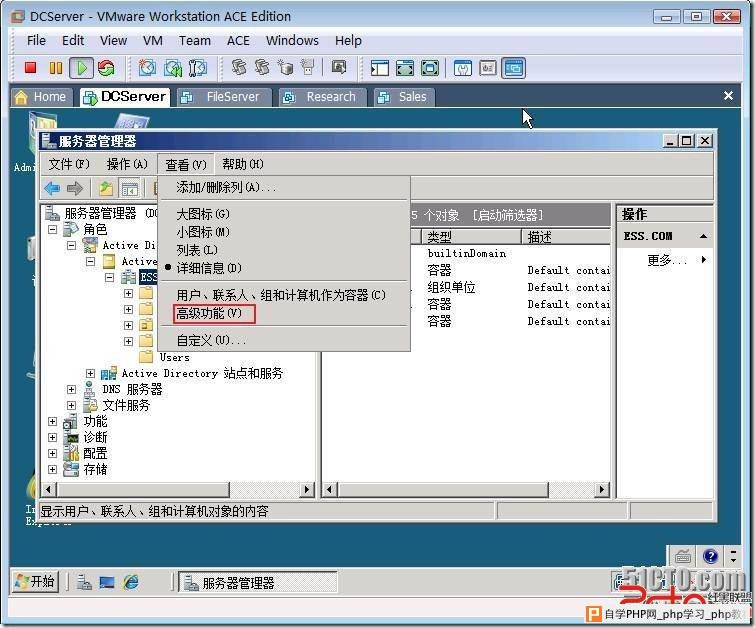Click the Quick Switch view icon

coord(404,68)
